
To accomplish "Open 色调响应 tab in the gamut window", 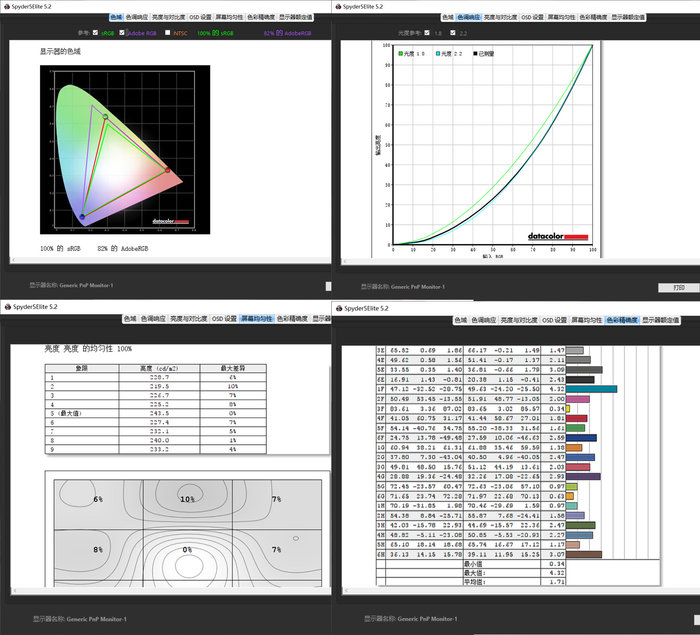I will pos(137,17).
